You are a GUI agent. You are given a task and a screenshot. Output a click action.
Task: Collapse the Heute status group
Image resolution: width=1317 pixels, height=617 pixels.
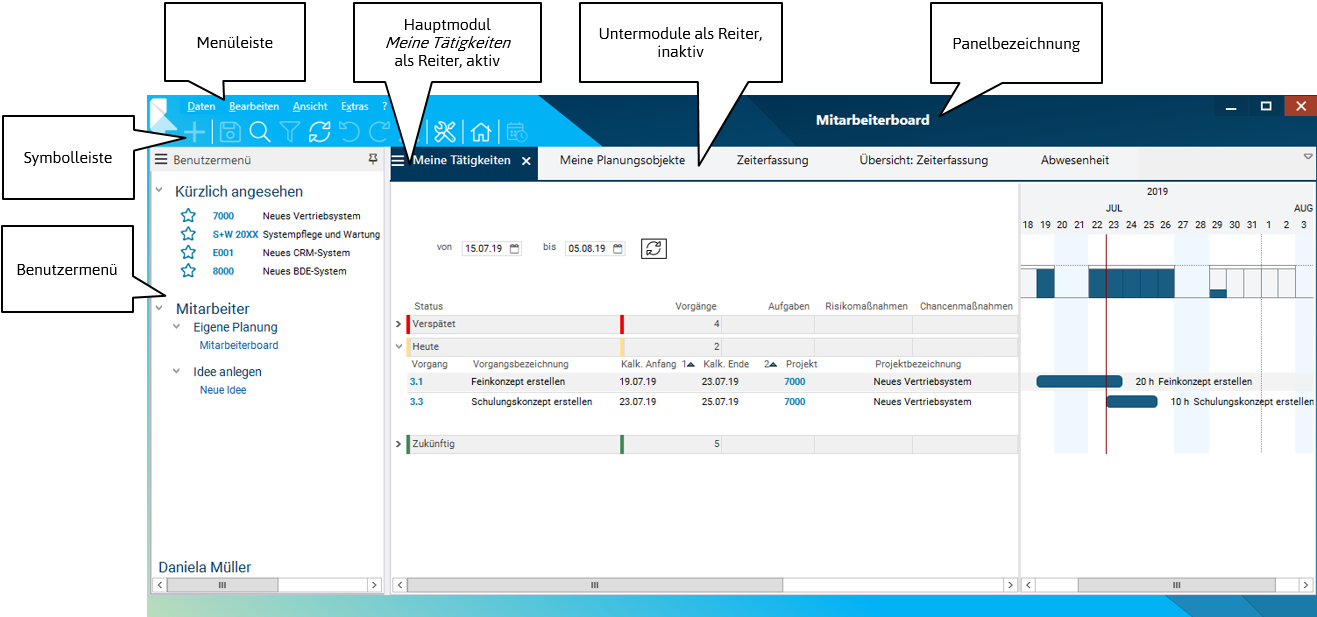(x=399, y=346)
